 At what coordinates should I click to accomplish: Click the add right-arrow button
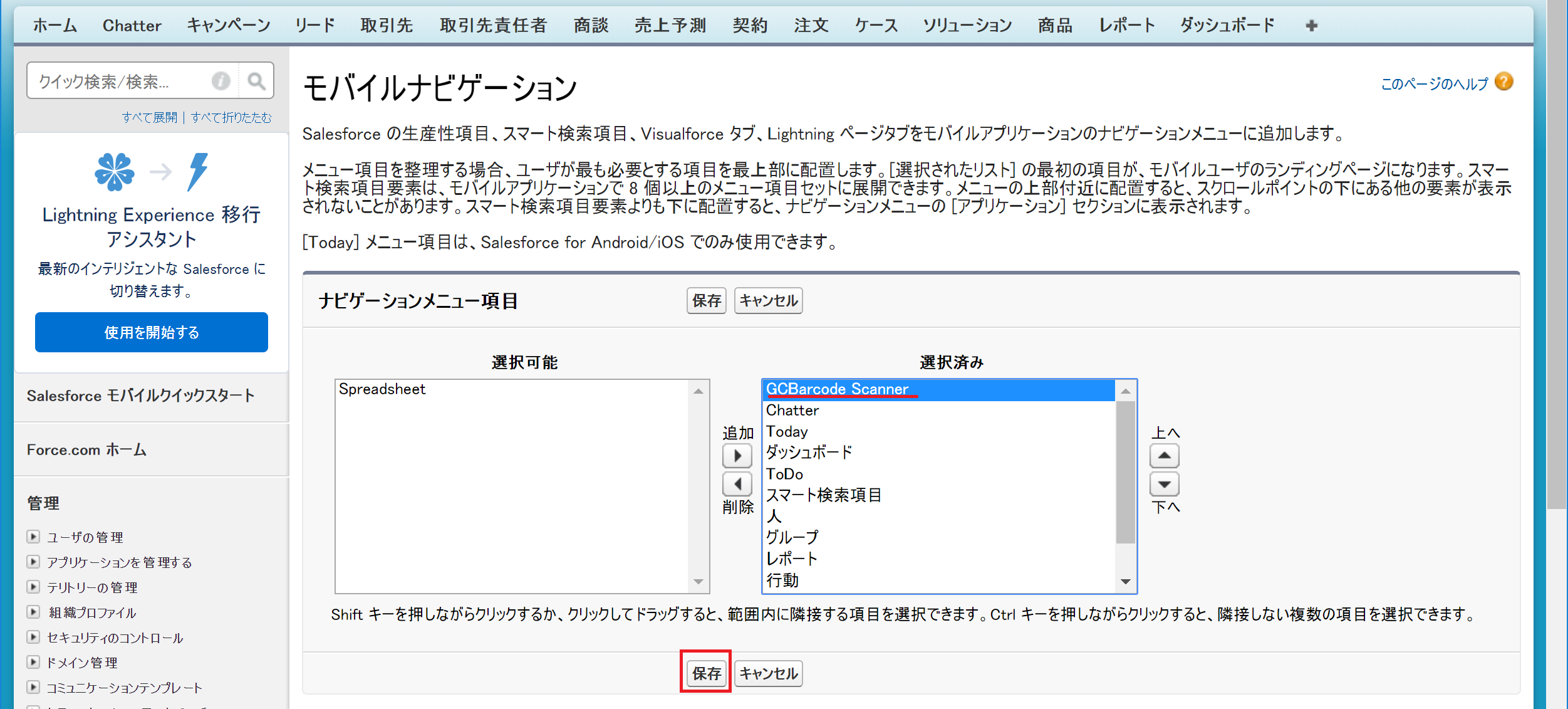(x=737, y=456)
